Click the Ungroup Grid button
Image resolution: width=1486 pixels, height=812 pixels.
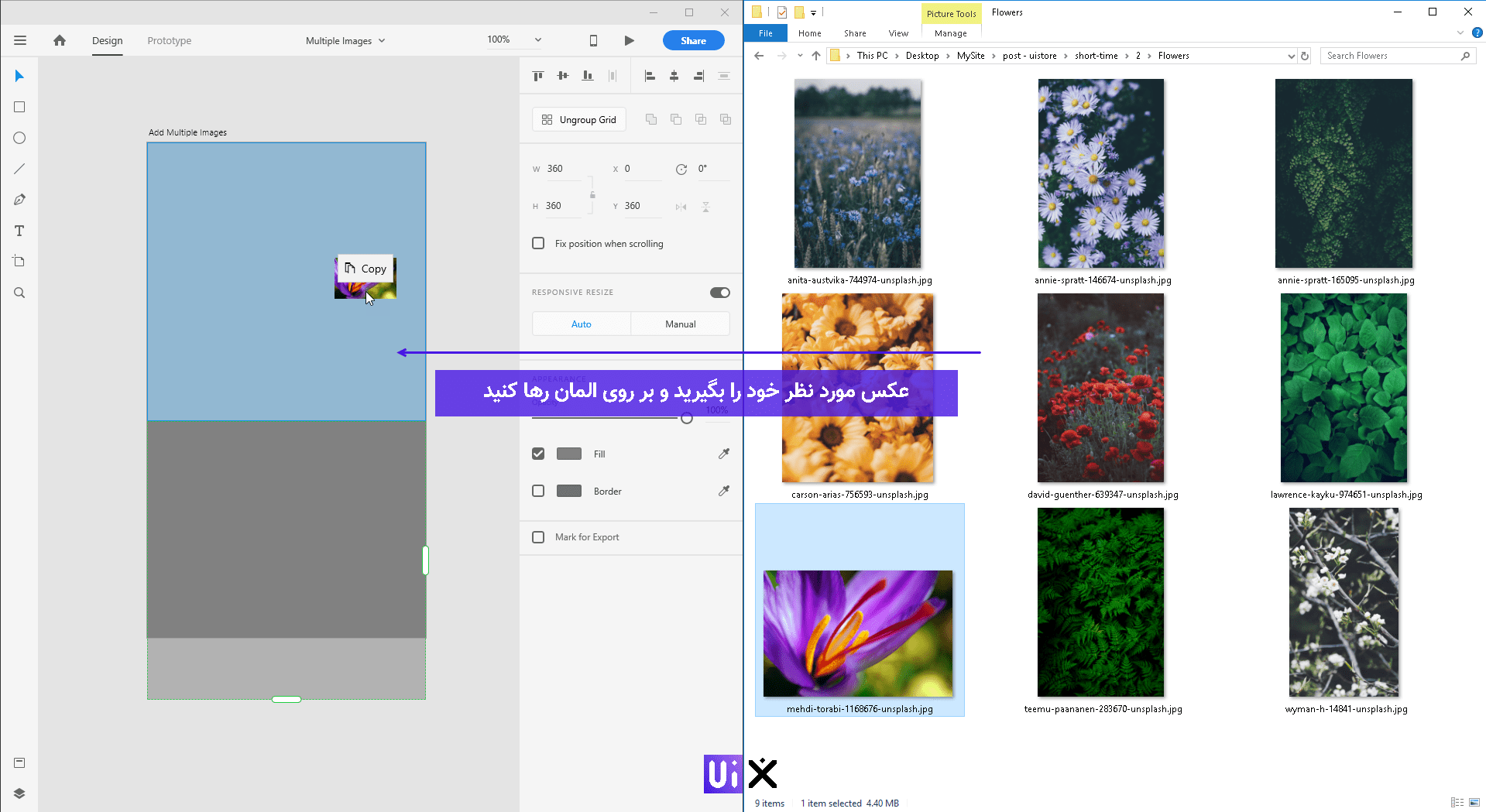coord(579,119)
